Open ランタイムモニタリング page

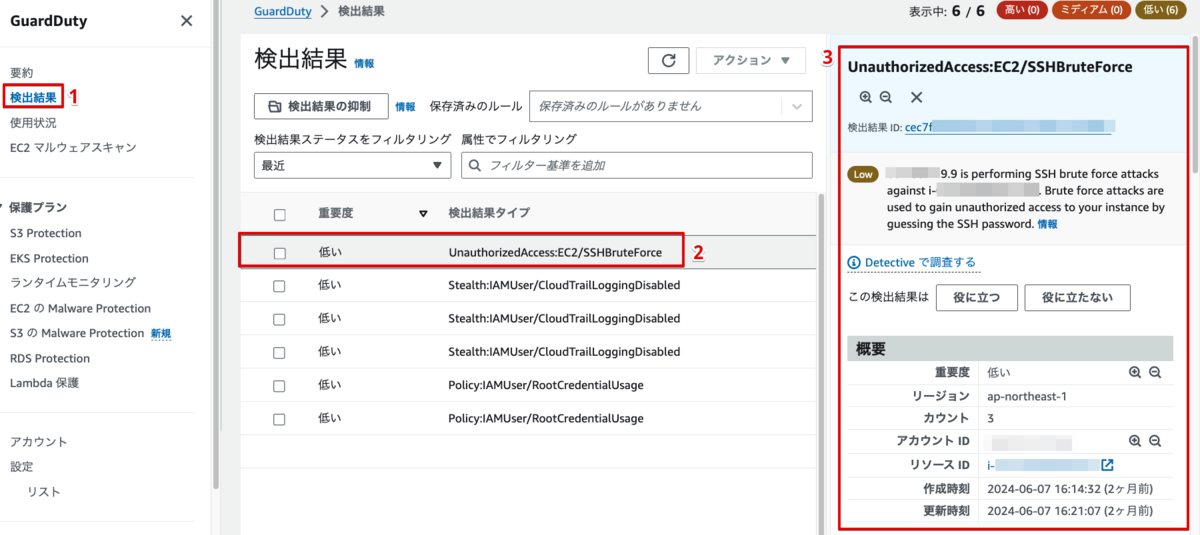click(x=73, y=283)
